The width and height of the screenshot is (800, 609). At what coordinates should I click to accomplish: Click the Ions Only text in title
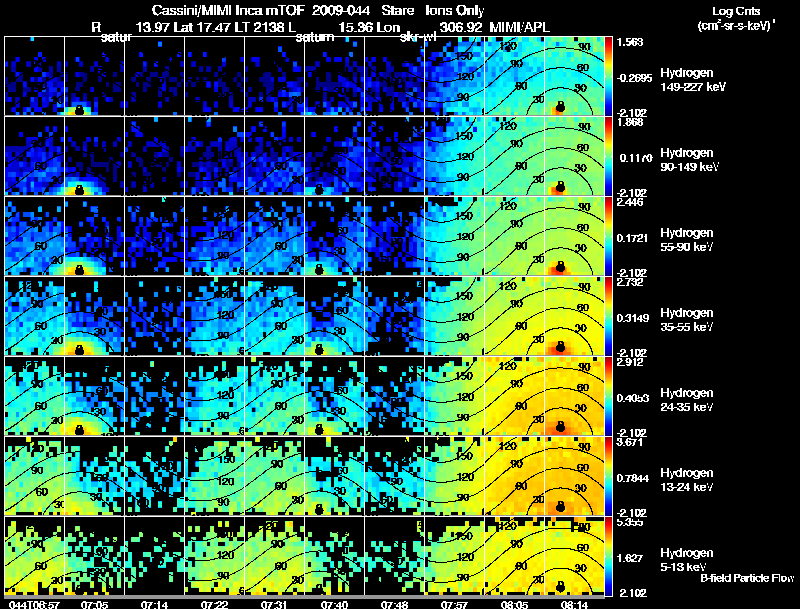pos(455,10)
